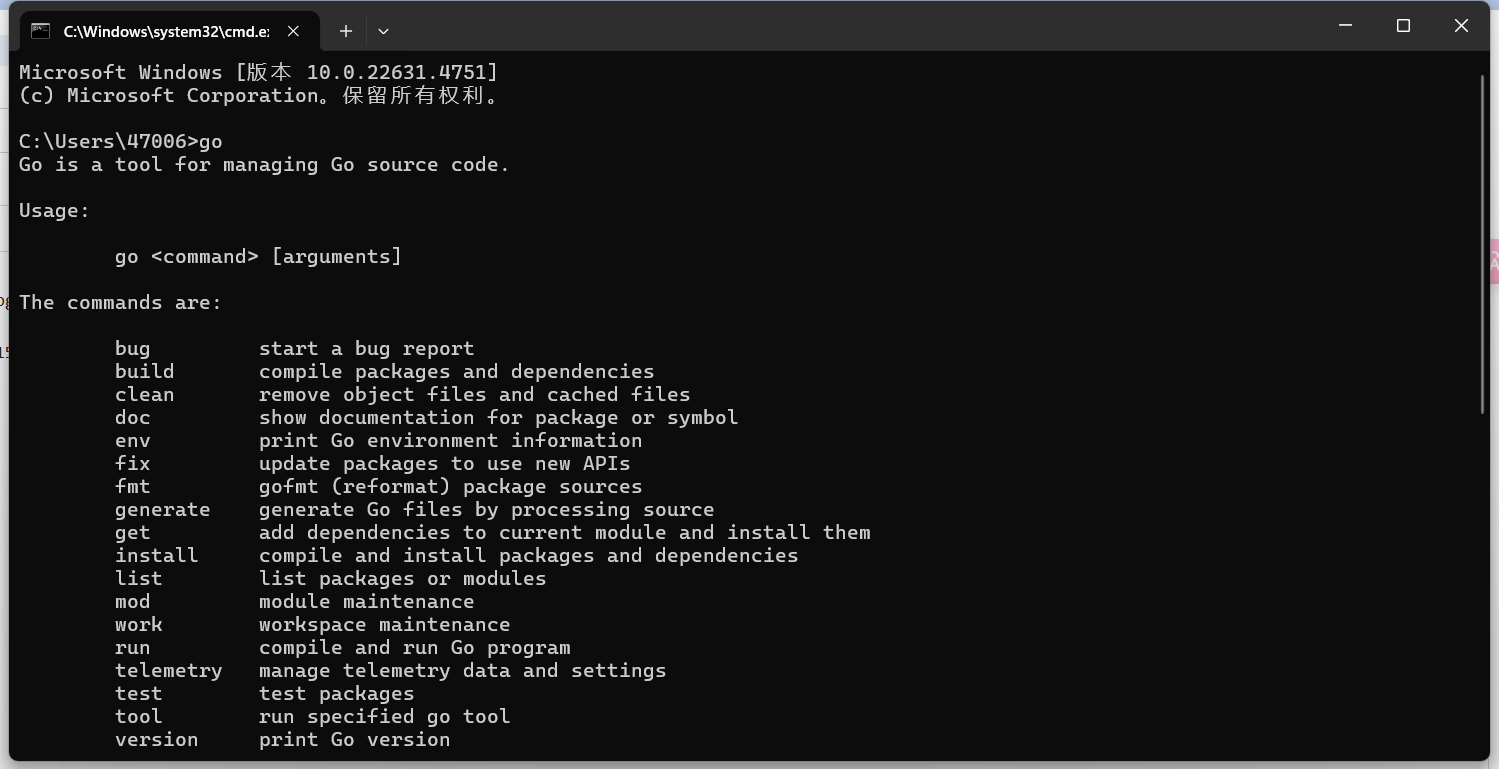Open a new terminal tab
The image size is (1499, 769).
(346, 31)
